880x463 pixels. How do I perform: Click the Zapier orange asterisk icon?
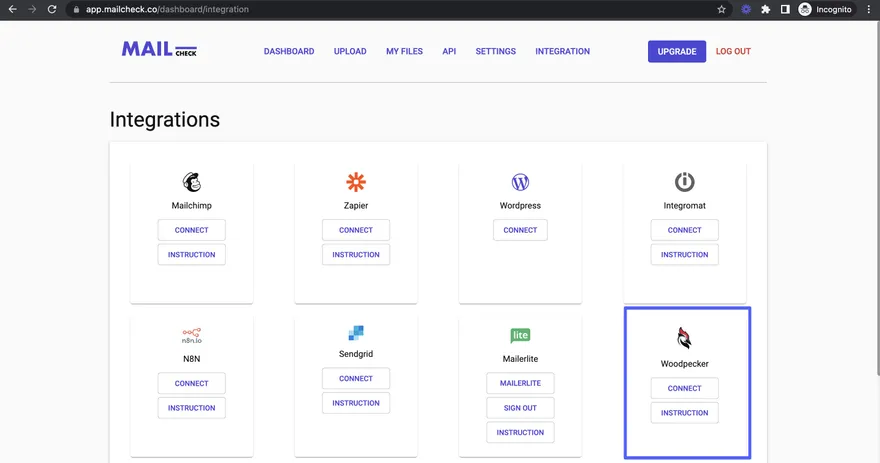click(356, 182)
